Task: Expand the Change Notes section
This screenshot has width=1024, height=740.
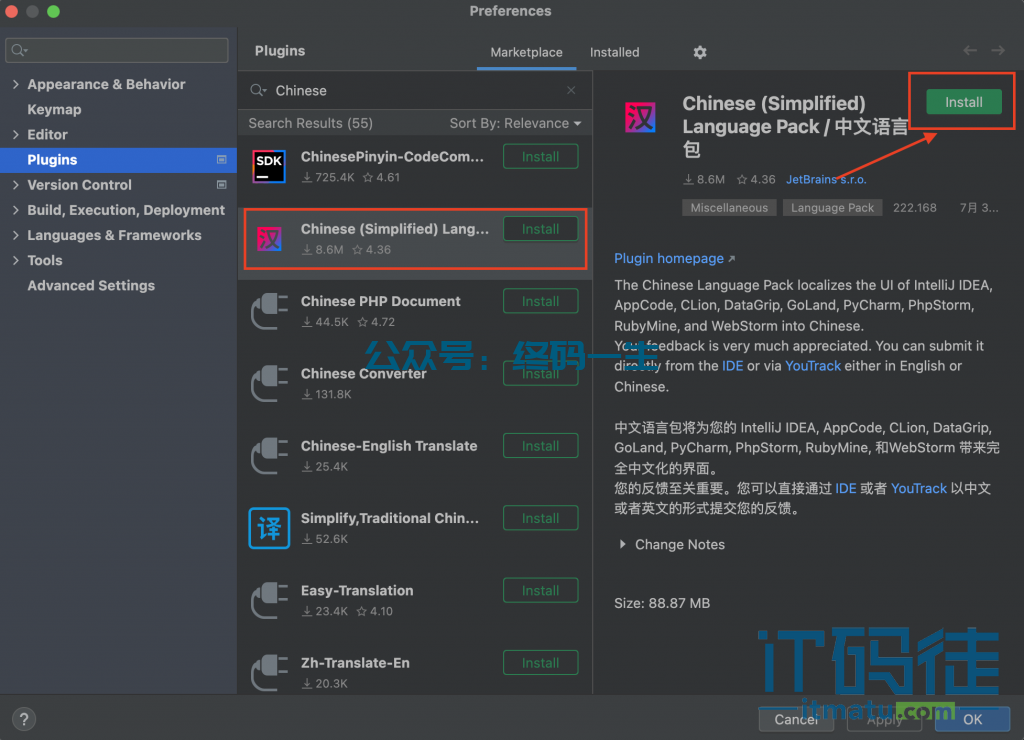Action: pos(623,545)
